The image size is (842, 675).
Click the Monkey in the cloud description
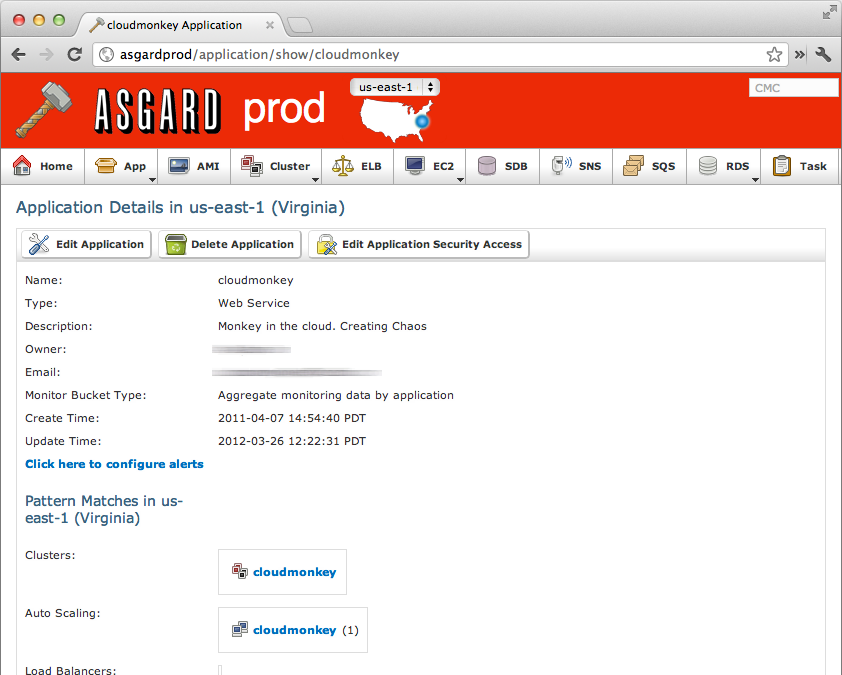[x=322, y=326]
